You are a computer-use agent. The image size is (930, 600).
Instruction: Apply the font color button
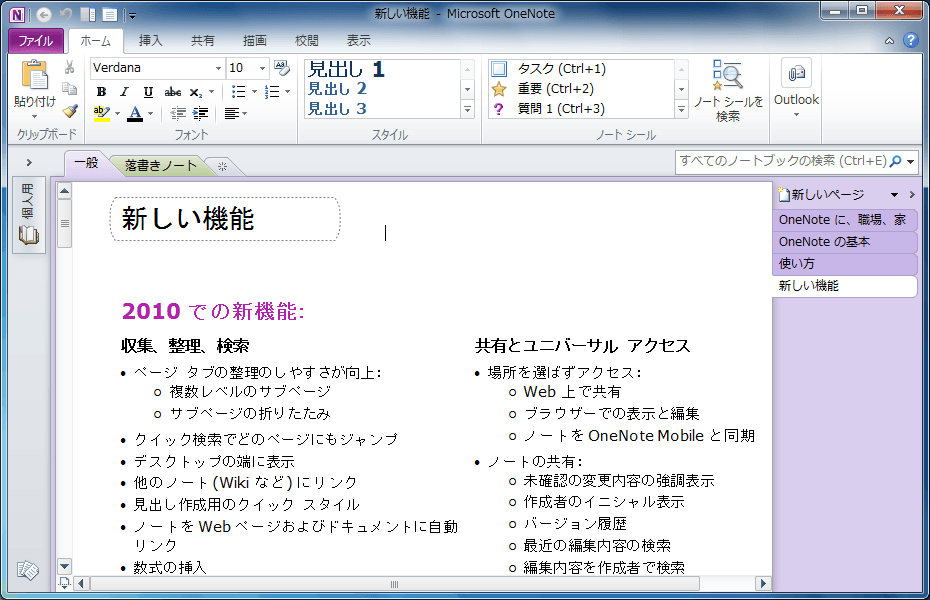[x=135, y=113]
